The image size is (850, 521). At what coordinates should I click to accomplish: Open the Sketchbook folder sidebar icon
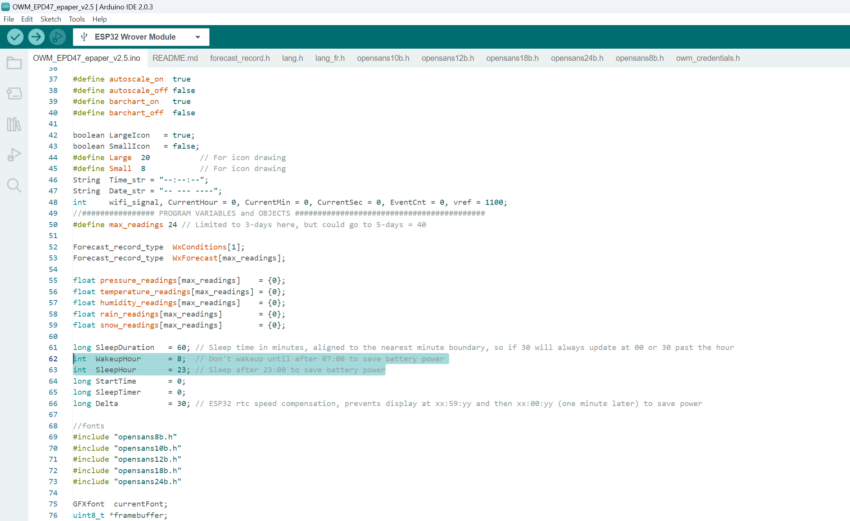click(14, 63)
